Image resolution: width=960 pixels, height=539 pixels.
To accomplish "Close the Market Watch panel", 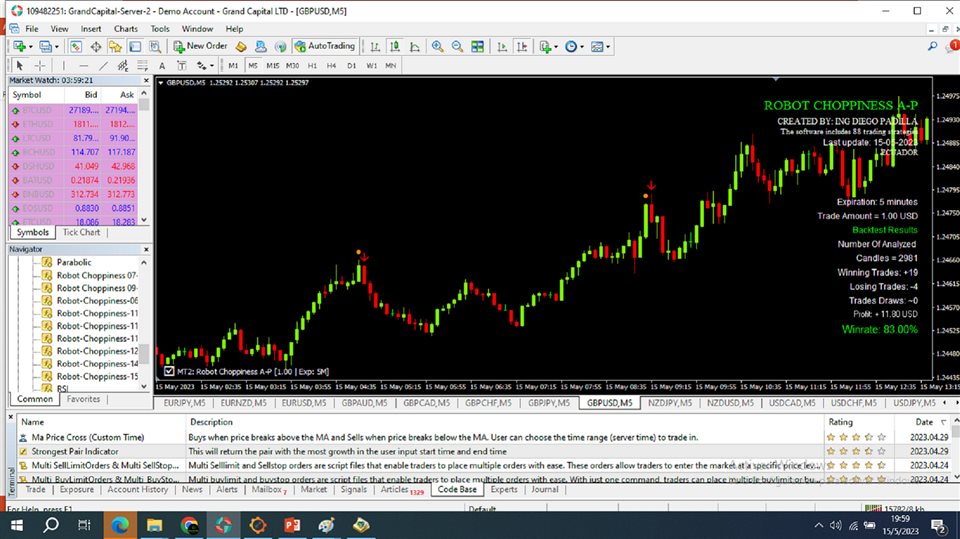I will point(146,80).
